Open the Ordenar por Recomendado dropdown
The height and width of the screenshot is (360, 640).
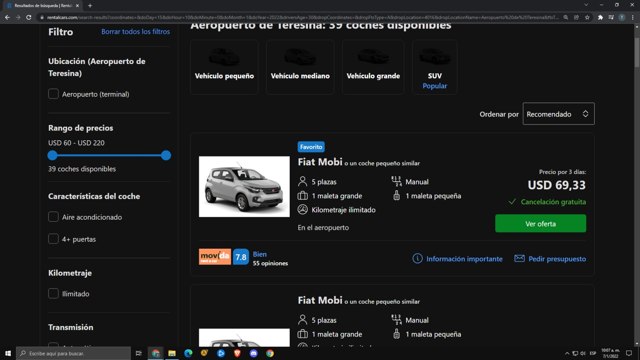[558, 114]
